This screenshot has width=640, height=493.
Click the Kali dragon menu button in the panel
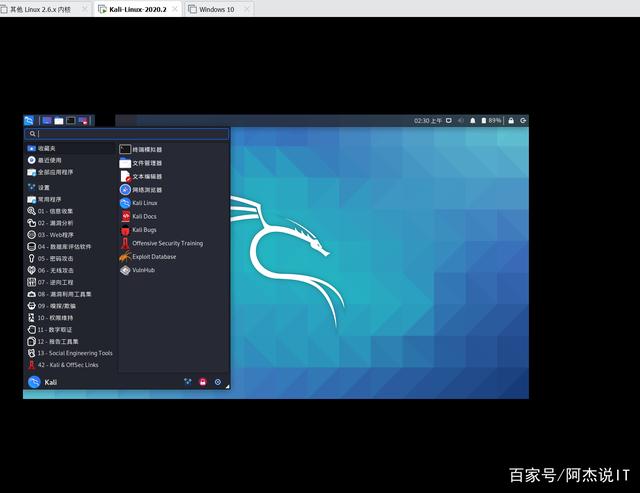29,120
